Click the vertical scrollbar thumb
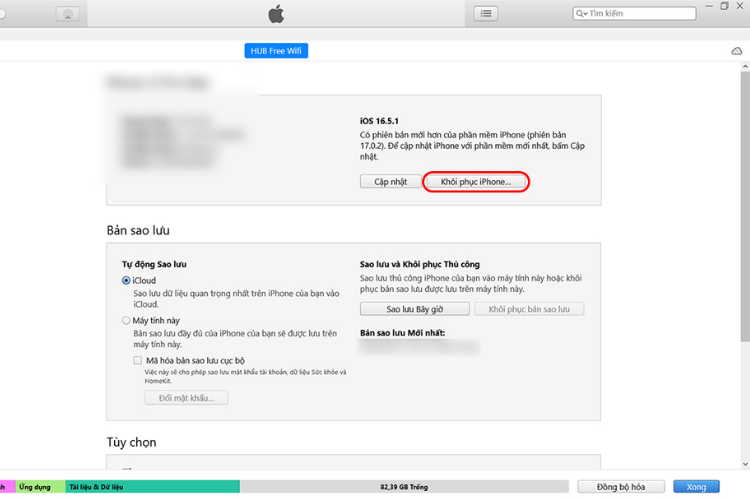Screen dimensions: 750x500 pos(745,206)
